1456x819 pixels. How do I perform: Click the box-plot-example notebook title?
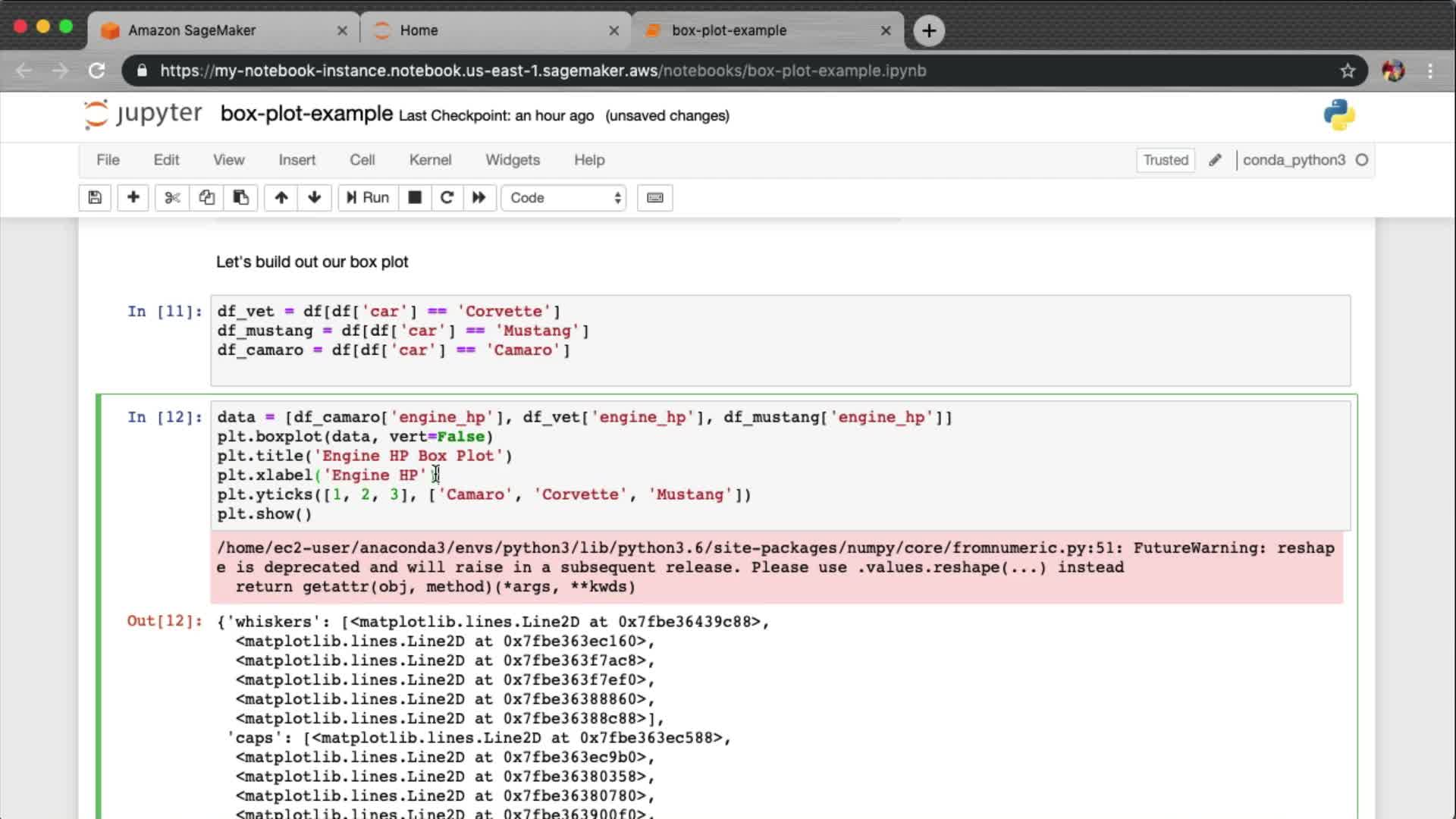[306, 114]
